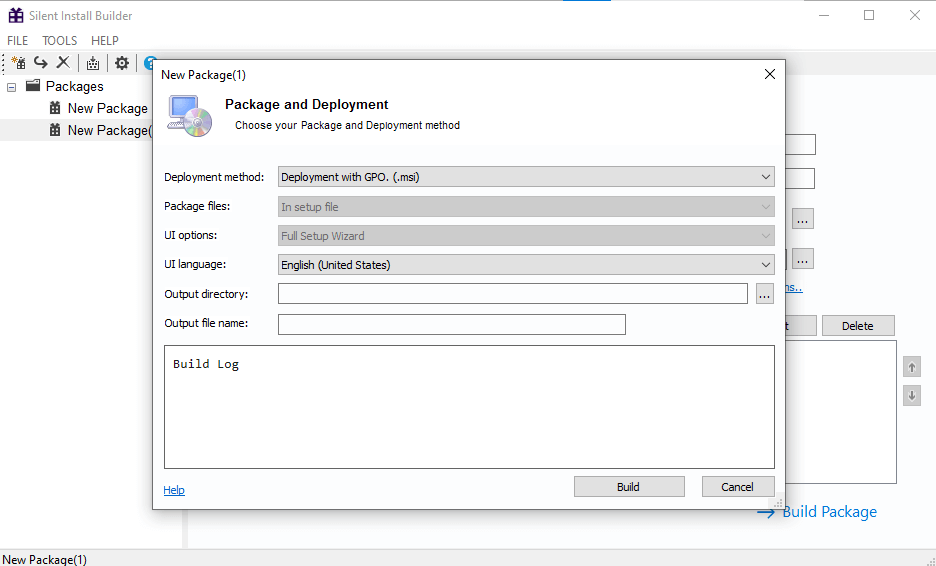
Task: Click the gift icon beside New Package(1)
Action: tap(55, 130)
